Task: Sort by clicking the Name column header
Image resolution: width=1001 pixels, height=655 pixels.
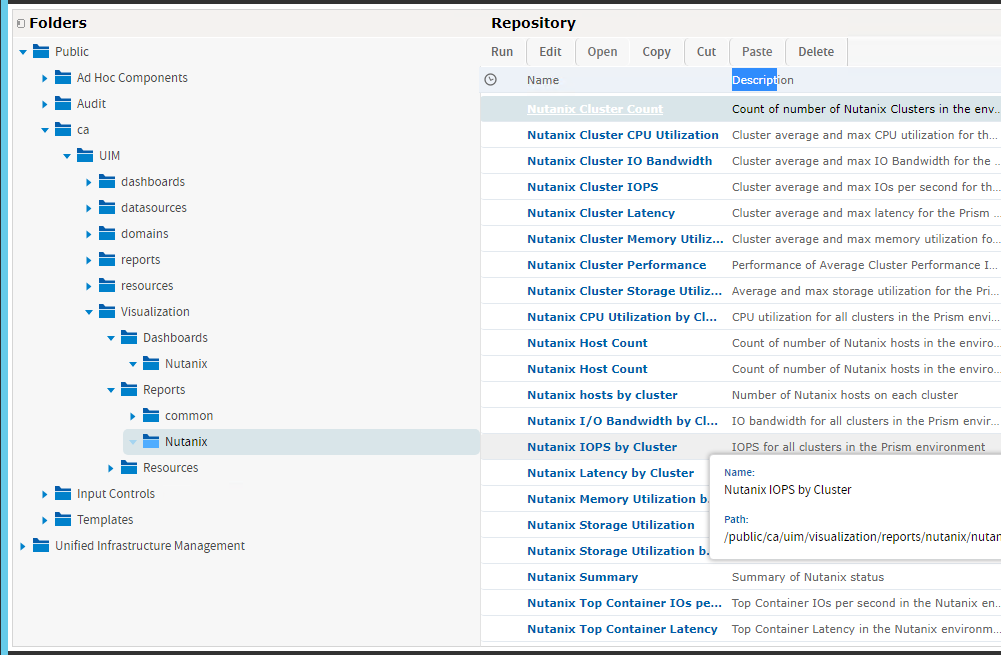Action: pyautogui.click(x=543, y=80)
